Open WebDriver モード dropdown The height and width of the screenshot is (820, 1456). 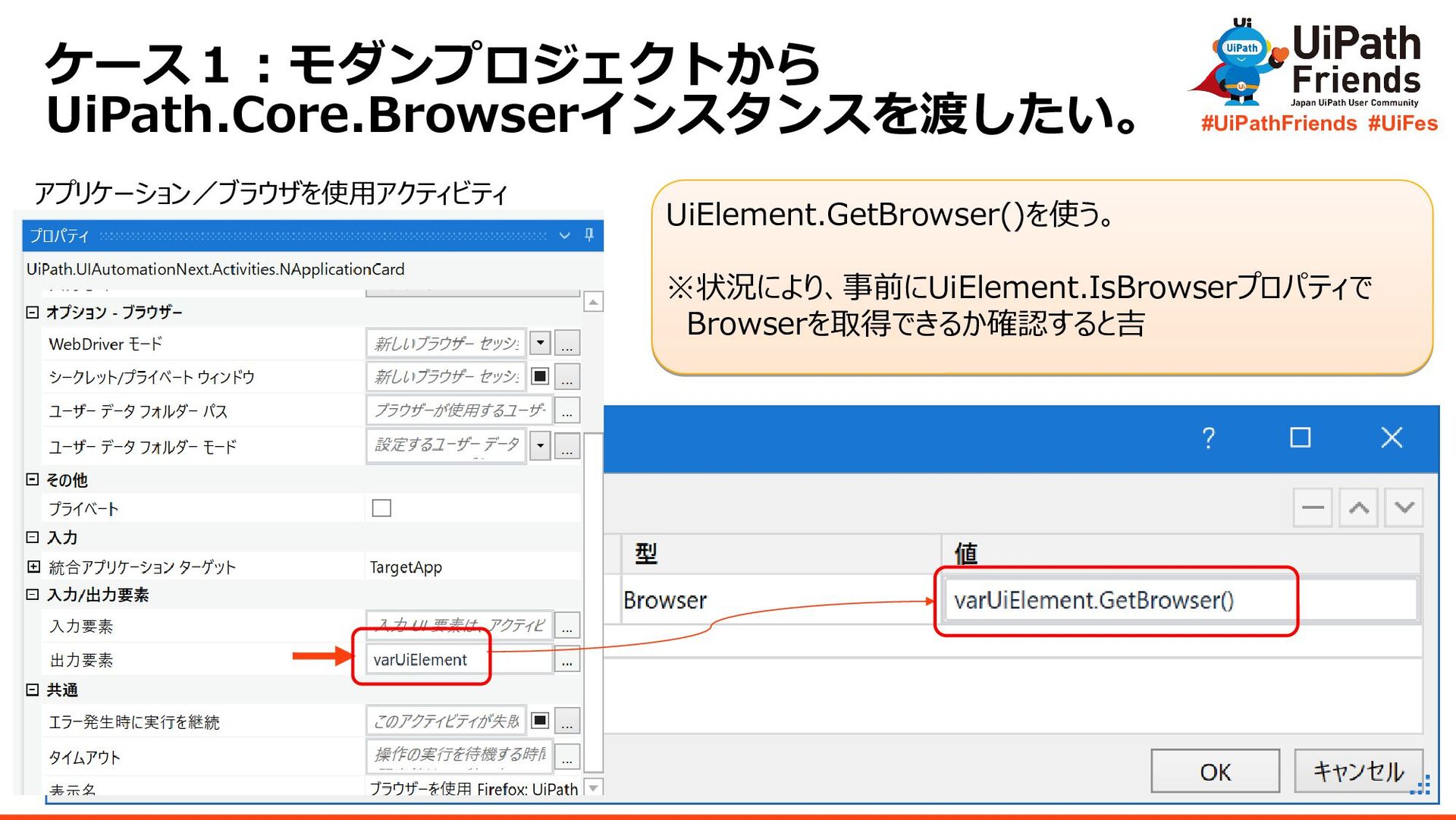[540, 343]
